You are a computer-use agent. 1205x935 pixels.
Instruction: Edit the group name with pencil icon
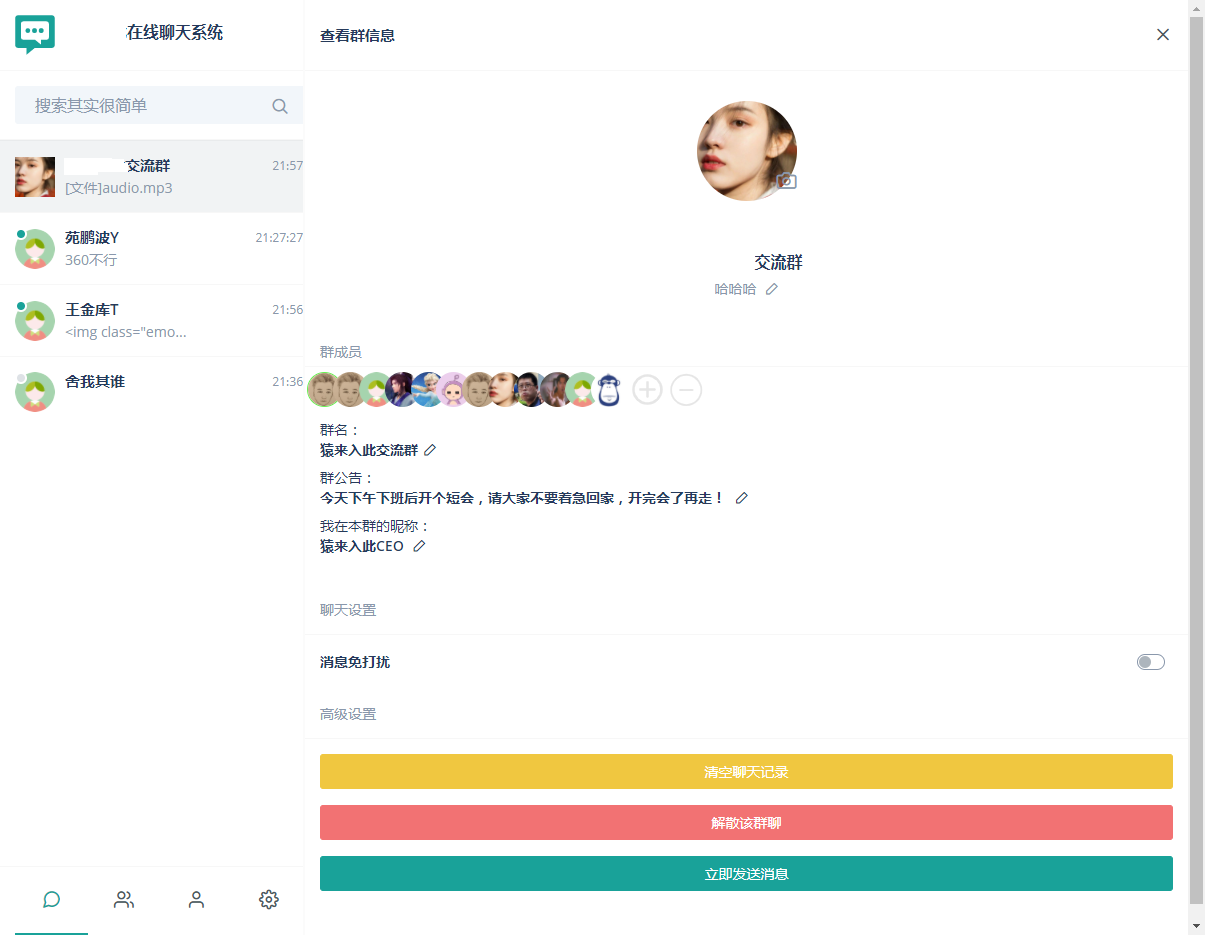430,450
